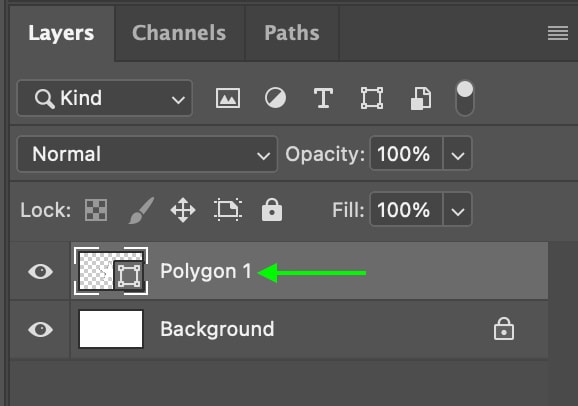578x406 pixels.
Task: Open the Normal blend mode dropdown
Action: click(x=147, y=154)
